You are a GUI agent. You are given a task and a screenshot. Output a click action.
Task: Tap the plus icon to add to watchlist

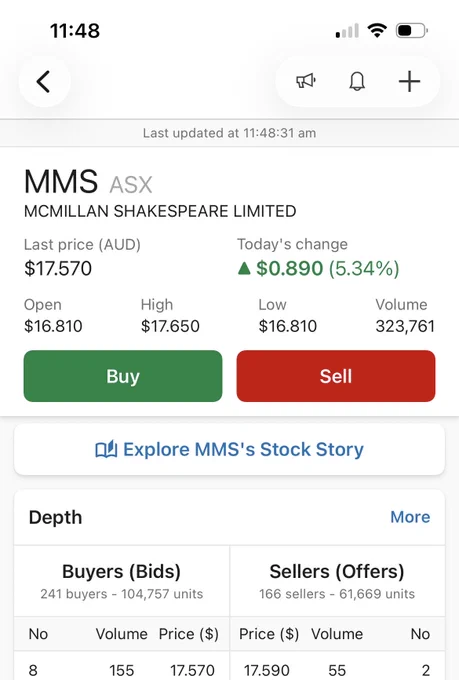(409, 81)
